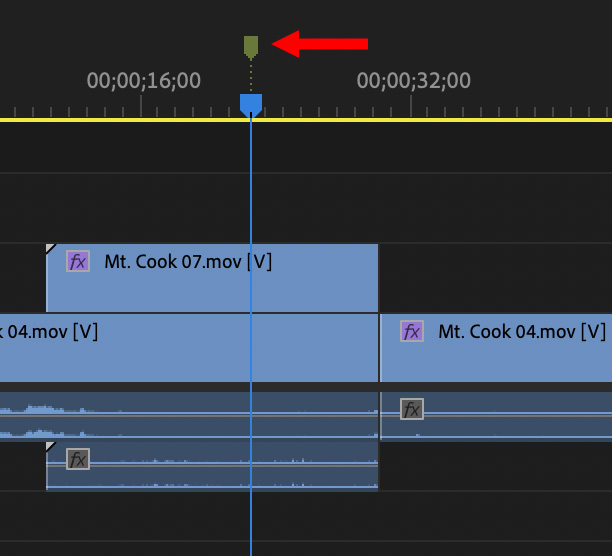This screenshot has height=556, width=612.
Task: Click fx badge on lowest audio clip
Action: pos(78,459)
